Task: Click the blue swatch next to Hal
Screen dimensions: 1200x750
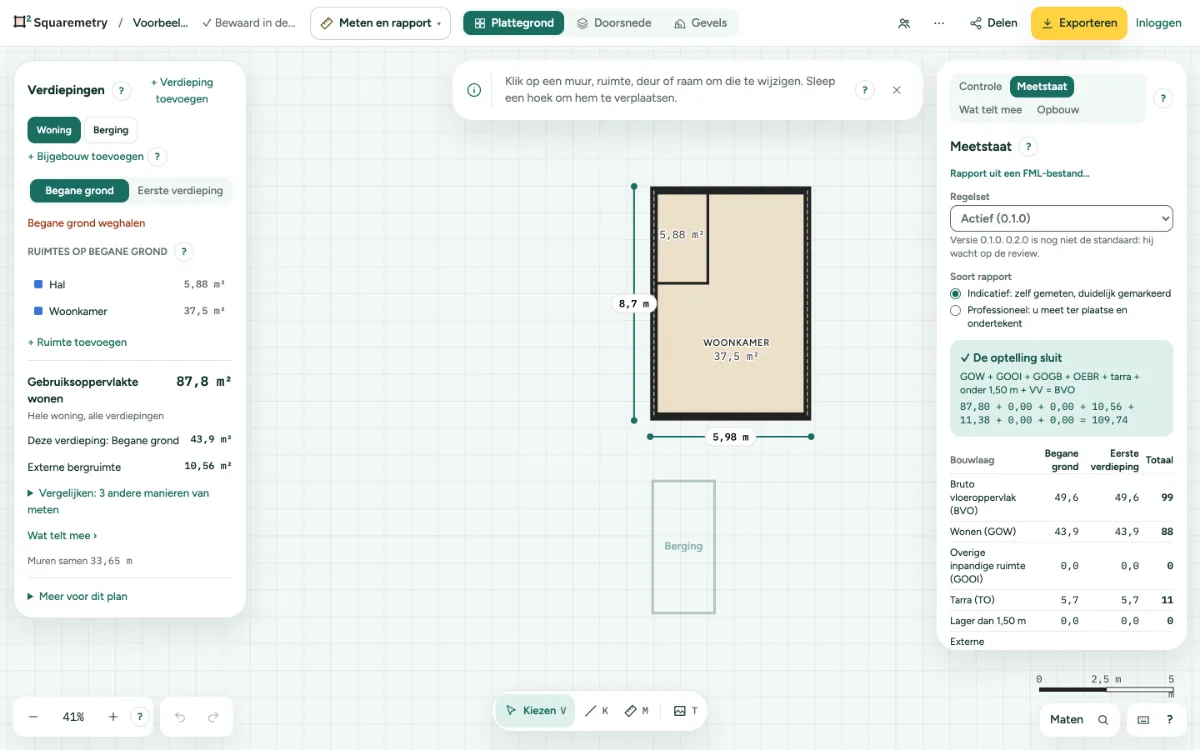Action: 38,285
